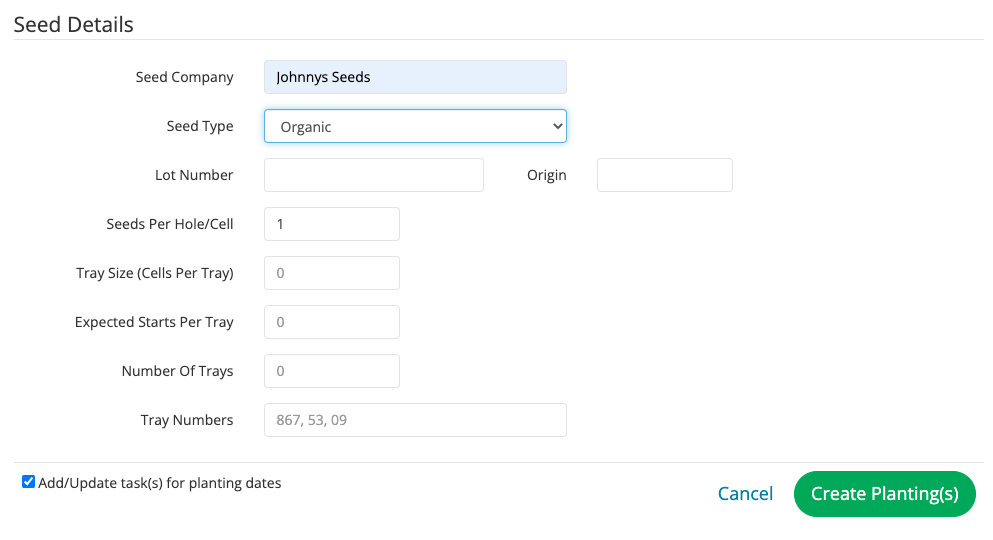Image resolution: width=993 pixels, height=540 pixels.
Task: Click the 'Seed Company' label text
Action: click(185, 77)
